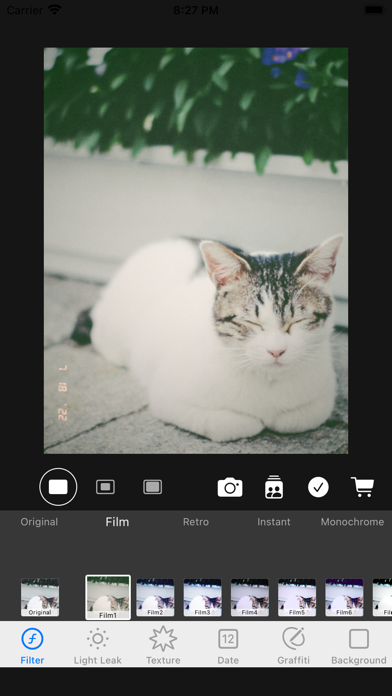Switch to the Retro filter category

[196, 522]
